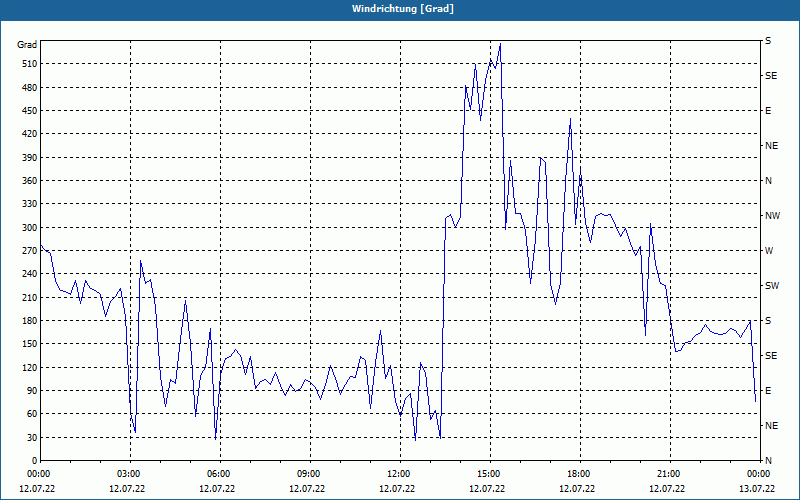Select the 0 value on the degree axis
The width and height of the screenshot is (800, 500).
click(35, 461)
